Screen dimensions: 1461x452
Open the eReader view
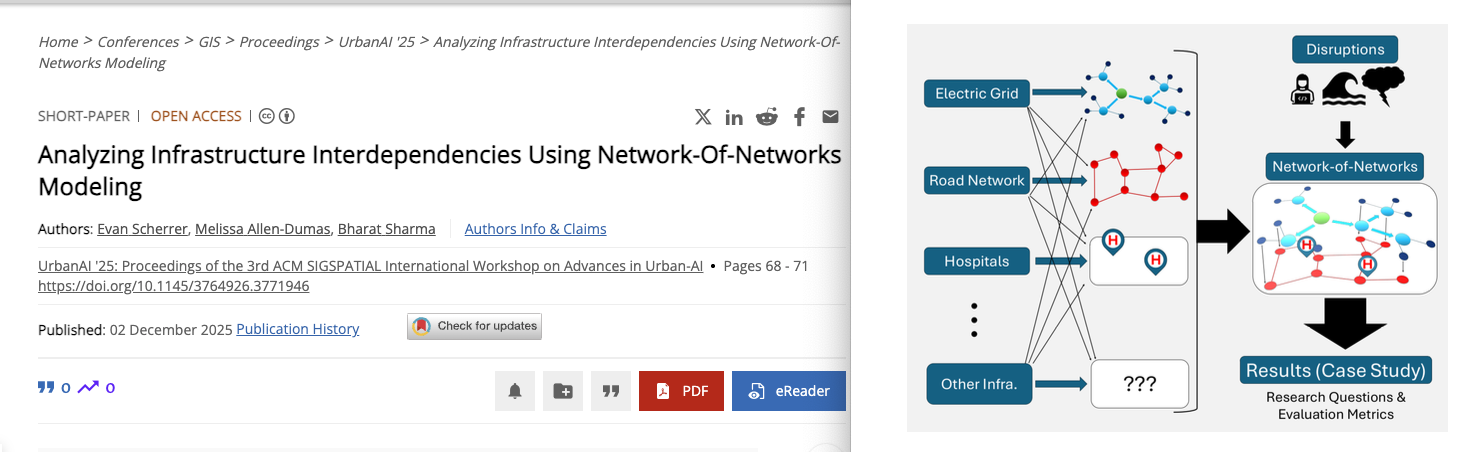pyautogui.click(x=788, y=391)
